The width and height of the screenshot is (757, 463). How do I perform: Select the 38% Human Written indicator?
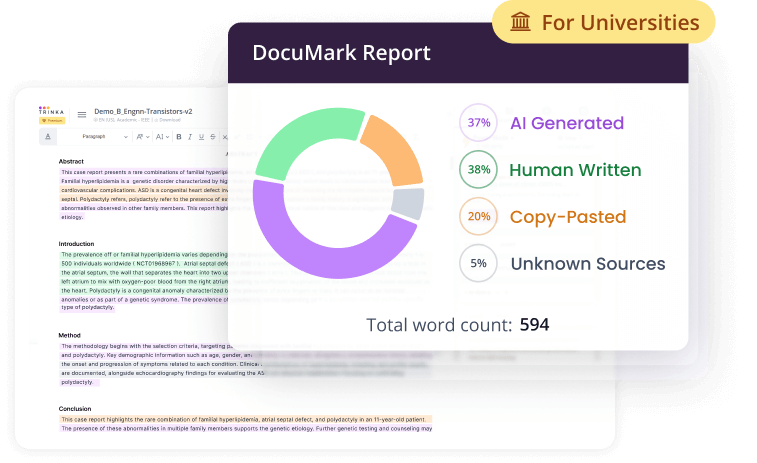(478, 170)
